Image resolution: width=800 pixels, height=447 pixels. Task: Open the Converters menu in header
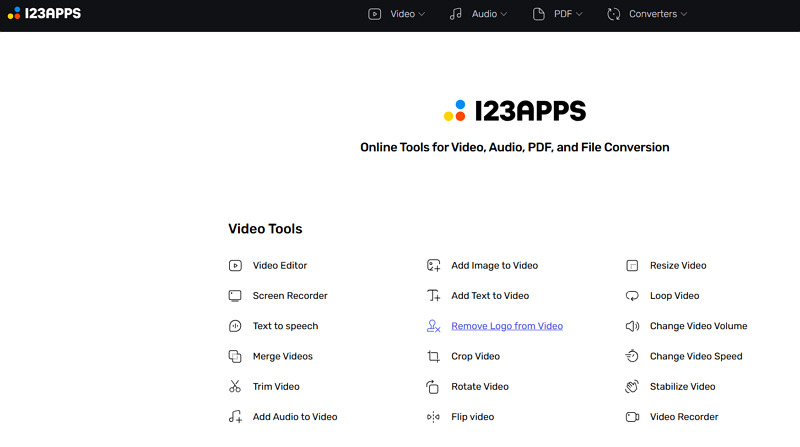click(x=648, y=14)
